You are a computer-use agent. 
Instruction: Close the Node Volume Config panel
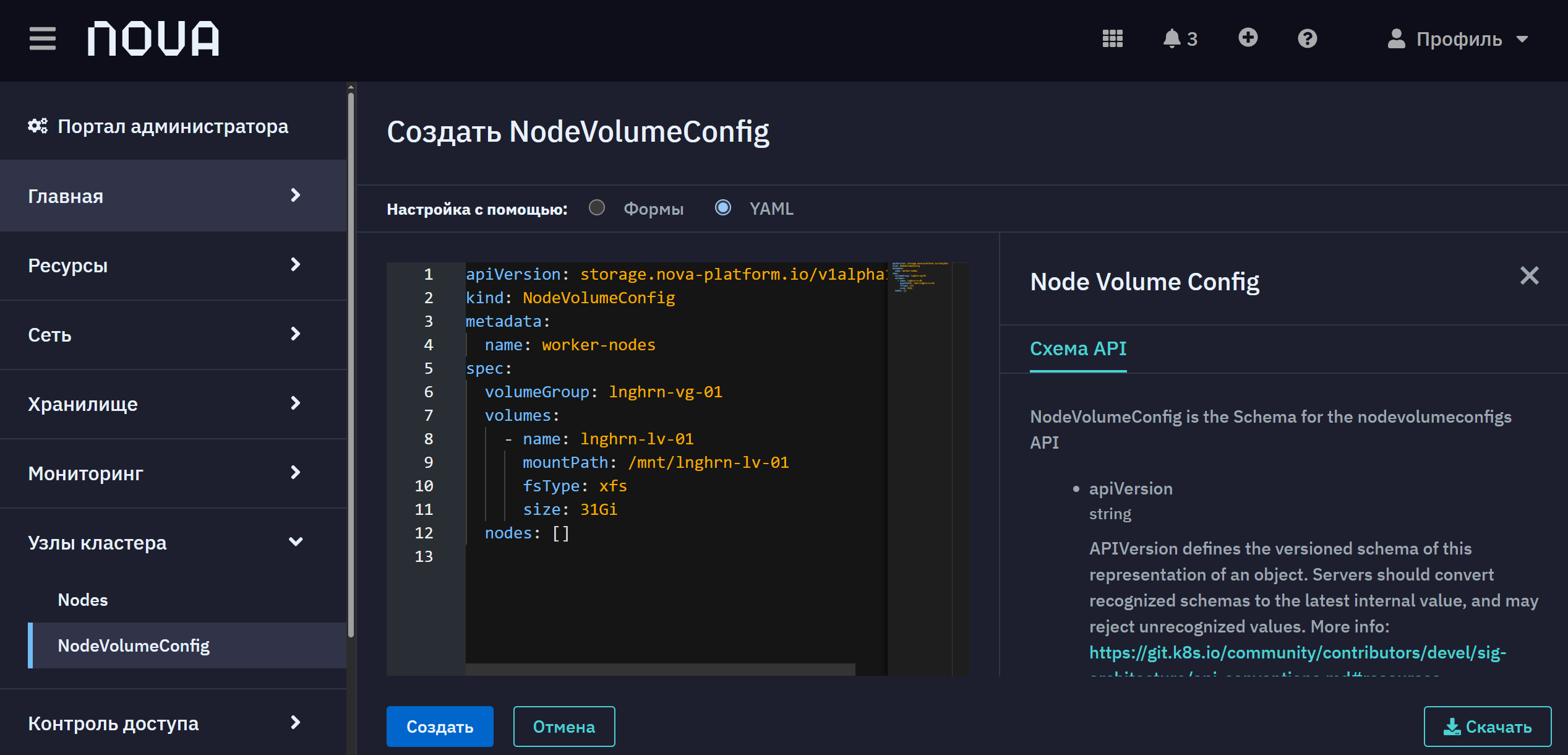(x=1529, y=275)
